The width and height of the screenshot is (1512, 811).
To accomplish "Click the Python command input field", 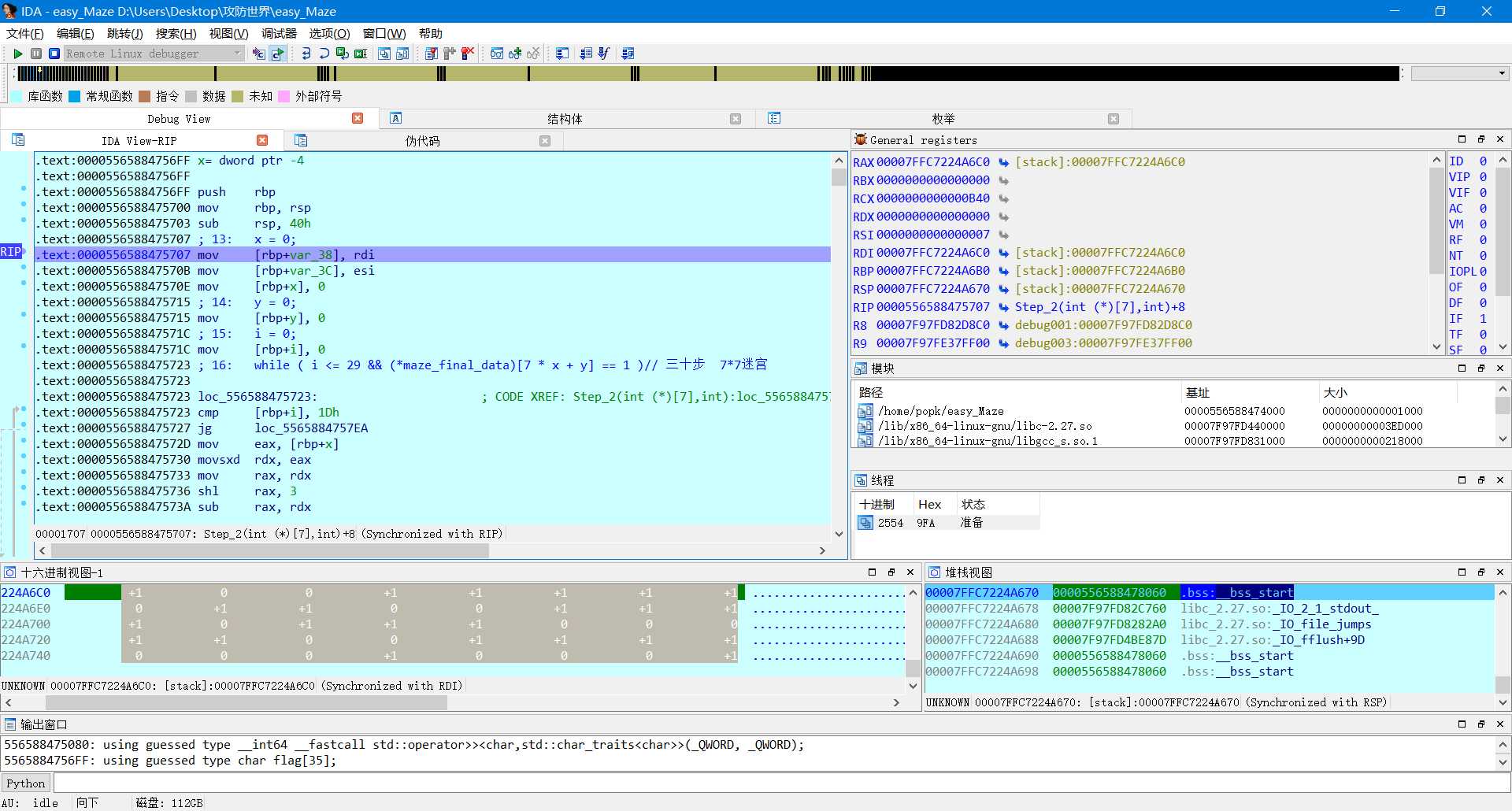I will [x=781, y=783].
